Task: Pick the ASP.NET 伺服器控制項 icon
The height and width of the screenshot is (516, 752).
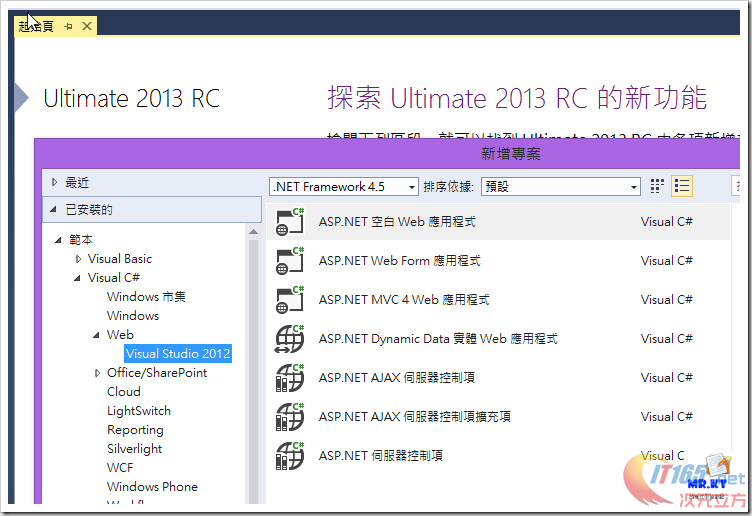Action: (x=290, y=455)
